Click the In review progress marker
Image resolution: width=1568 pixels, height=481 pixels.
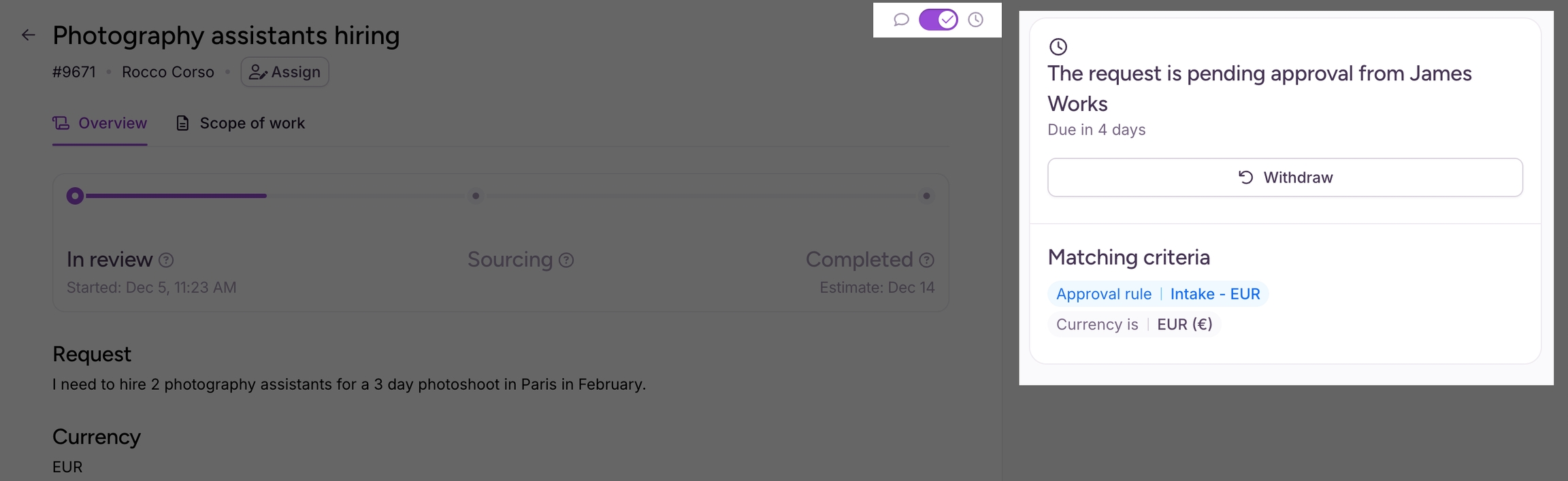click(x=75, y=196)
